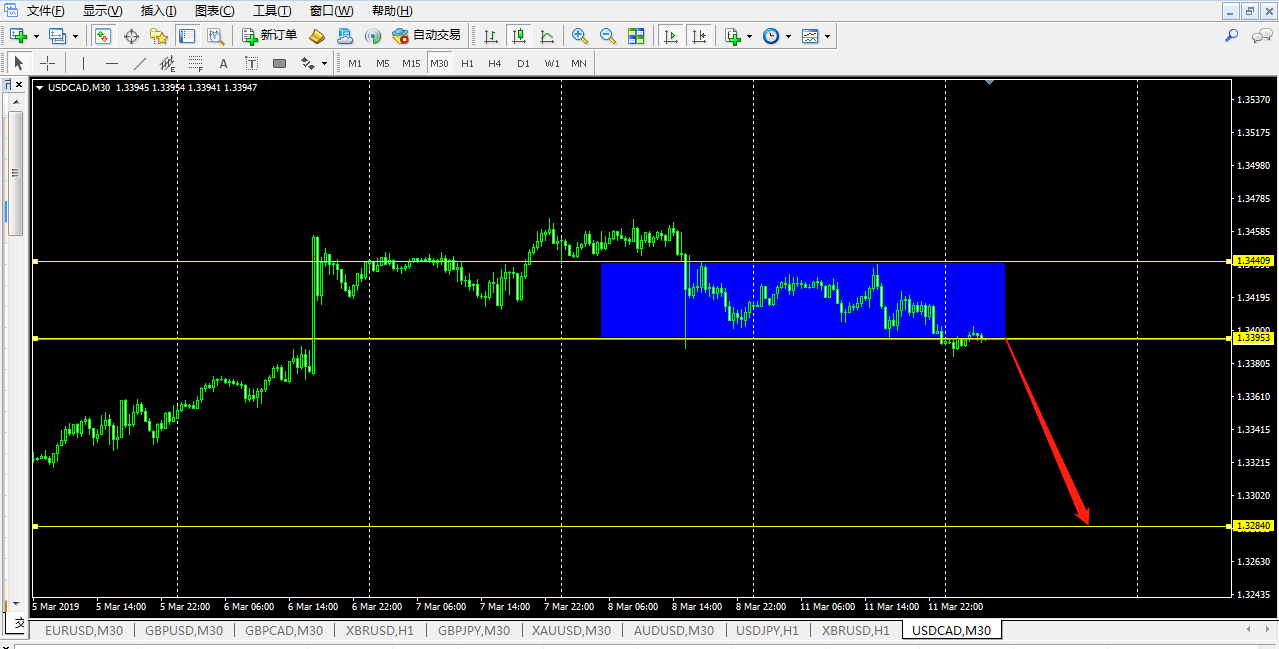This screenshot has width=1279, height=649.
Task: Select the crosshair tool
Action: [x=47, y=63]
